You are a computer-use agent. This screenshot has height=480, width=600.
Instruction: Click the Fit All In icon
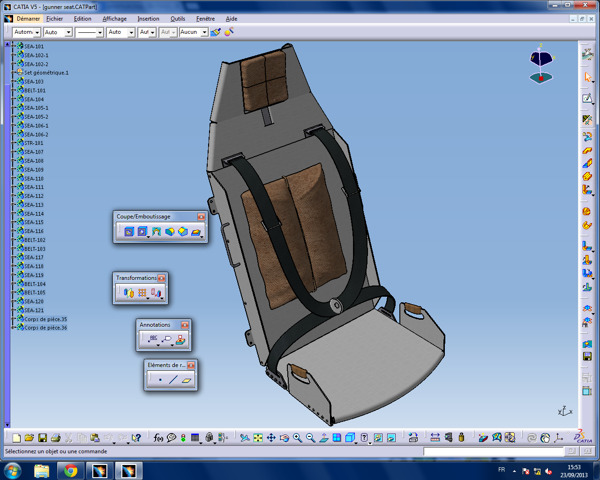point(258,438)
